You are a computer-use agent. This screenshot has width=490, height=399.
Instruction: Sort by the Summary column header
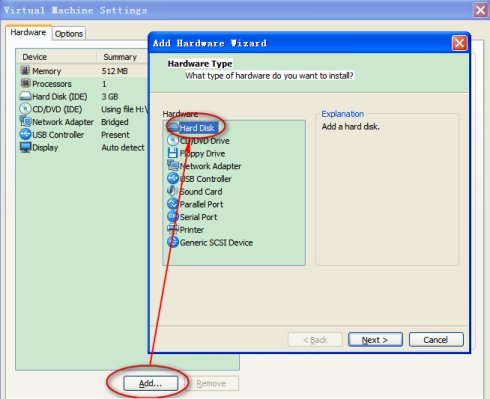[123, 57]
